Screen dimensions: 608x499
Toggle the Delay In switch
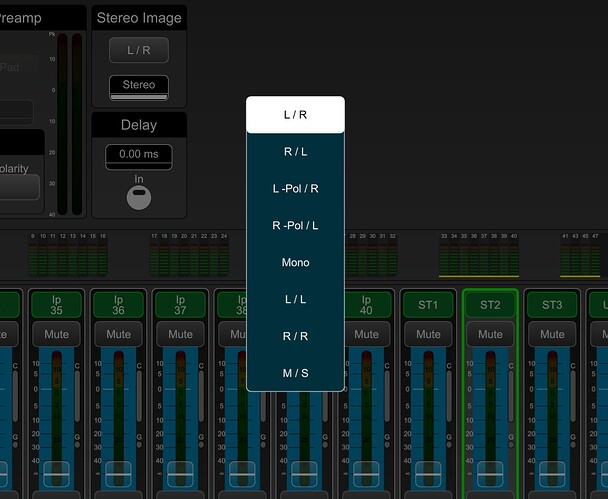click(x=139, y=198)
